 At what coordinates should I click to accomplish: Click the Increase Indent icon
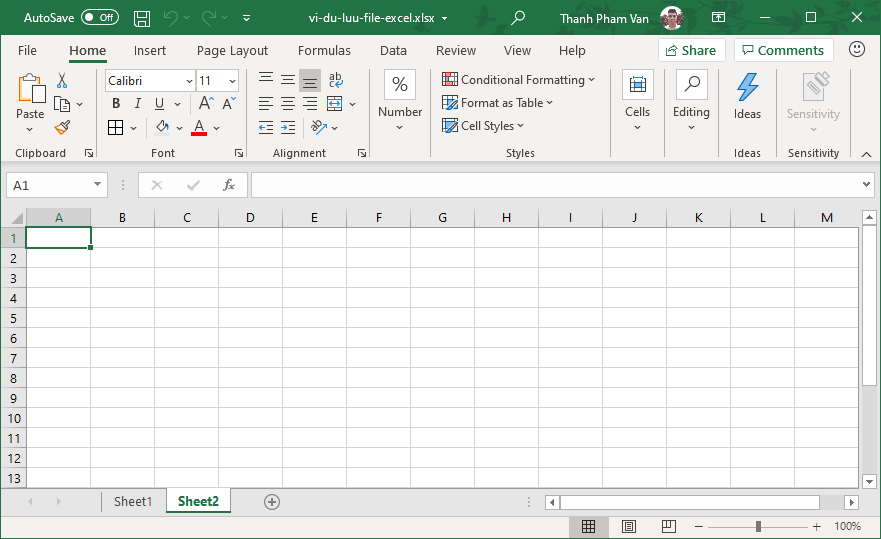[288, 128]
